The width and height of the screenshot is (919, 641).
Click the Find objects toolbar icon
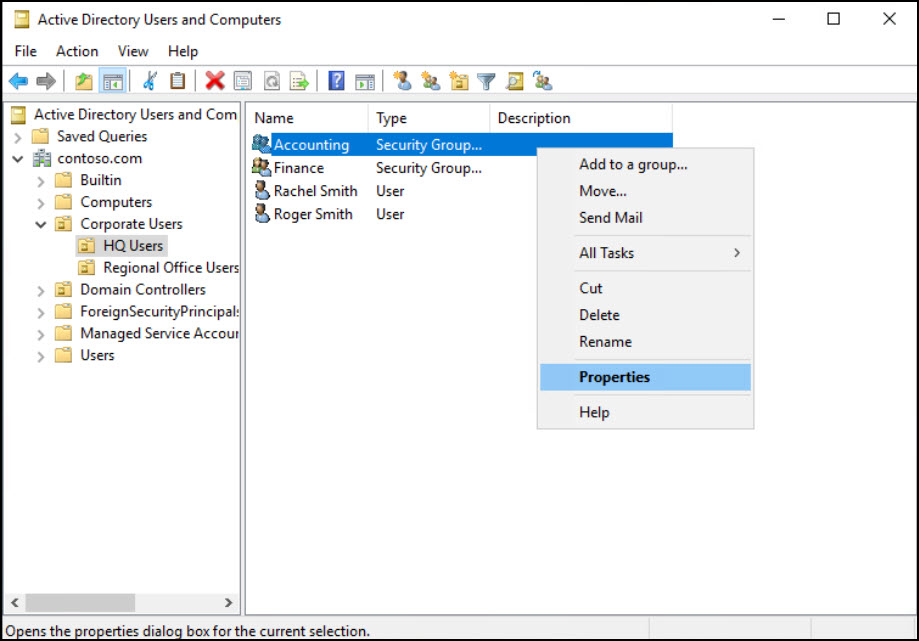point(515,81)
